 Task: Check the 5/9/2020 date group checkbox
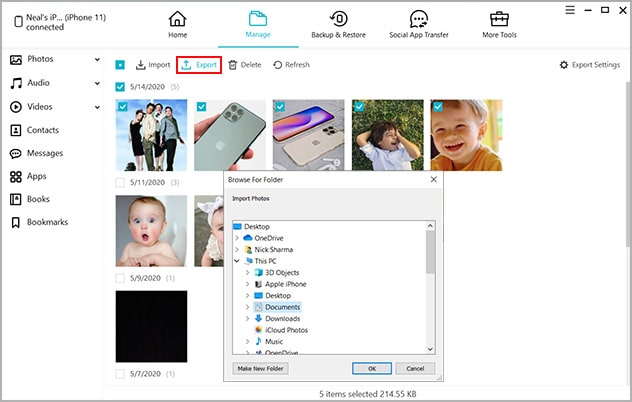tap(120, 278)
